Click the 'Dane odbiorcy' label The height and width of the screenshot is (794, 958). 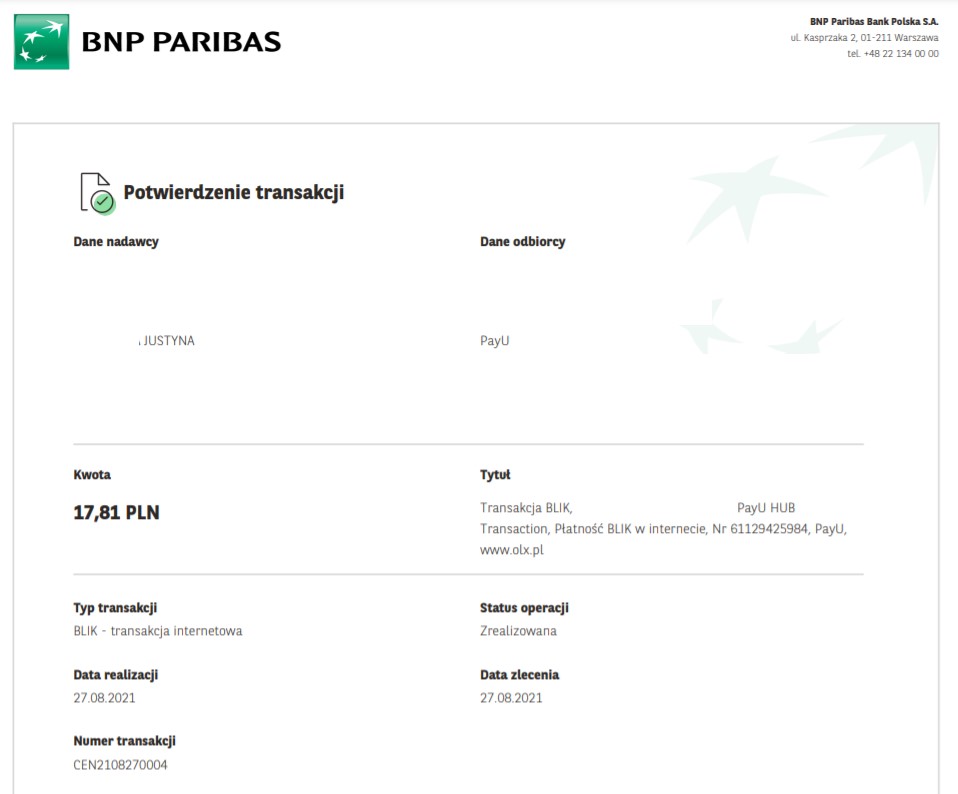522,242
